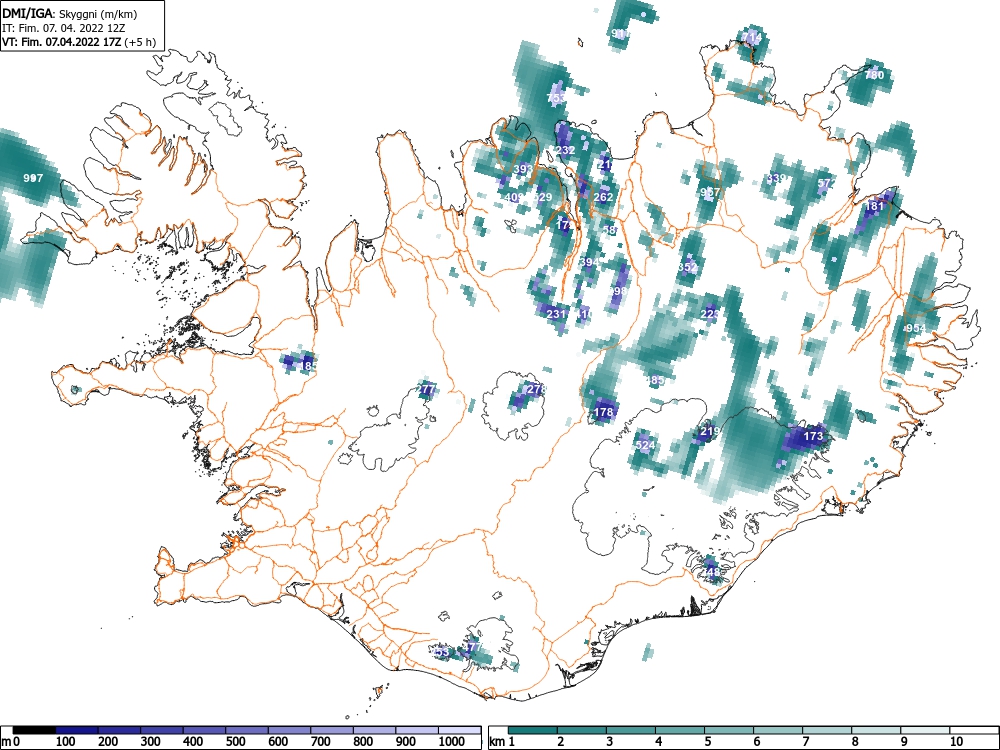Click the dark navy 100–200 m legend swatch
Image resolution: width=1000 pixels, height=750 pixels.
coord(77,730)
